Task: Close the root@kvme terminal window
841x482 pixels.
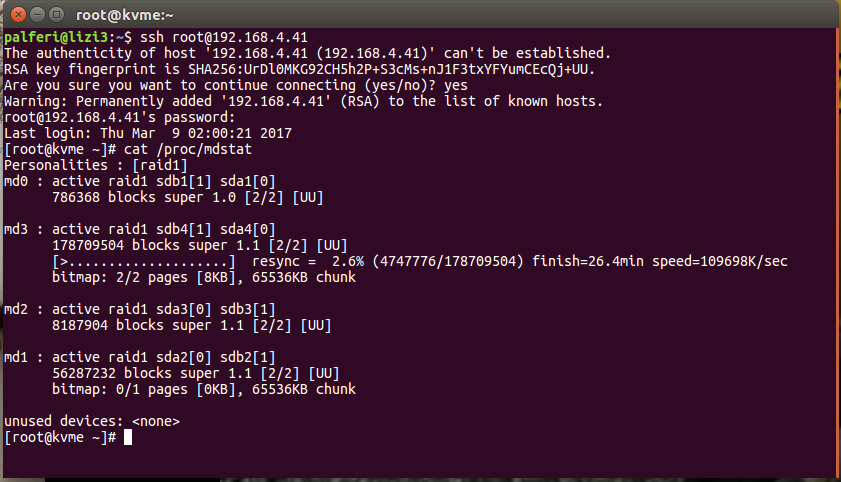Action: coord(13,15)
